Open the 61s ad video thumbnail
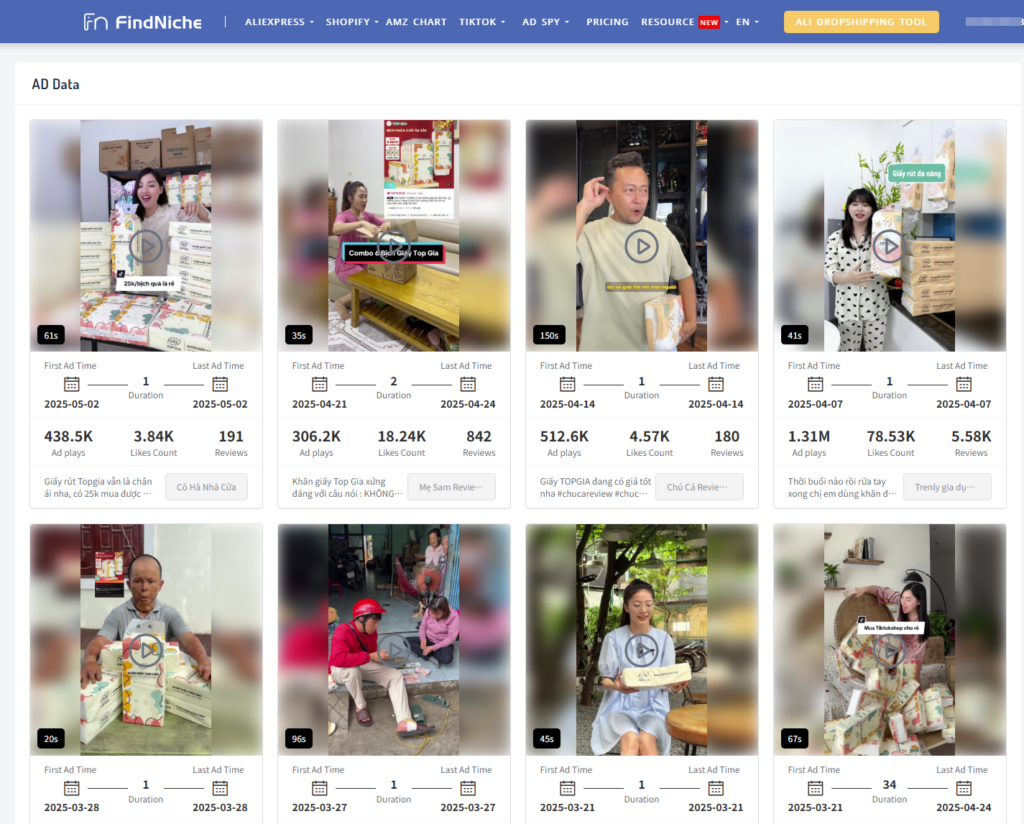 146,236
